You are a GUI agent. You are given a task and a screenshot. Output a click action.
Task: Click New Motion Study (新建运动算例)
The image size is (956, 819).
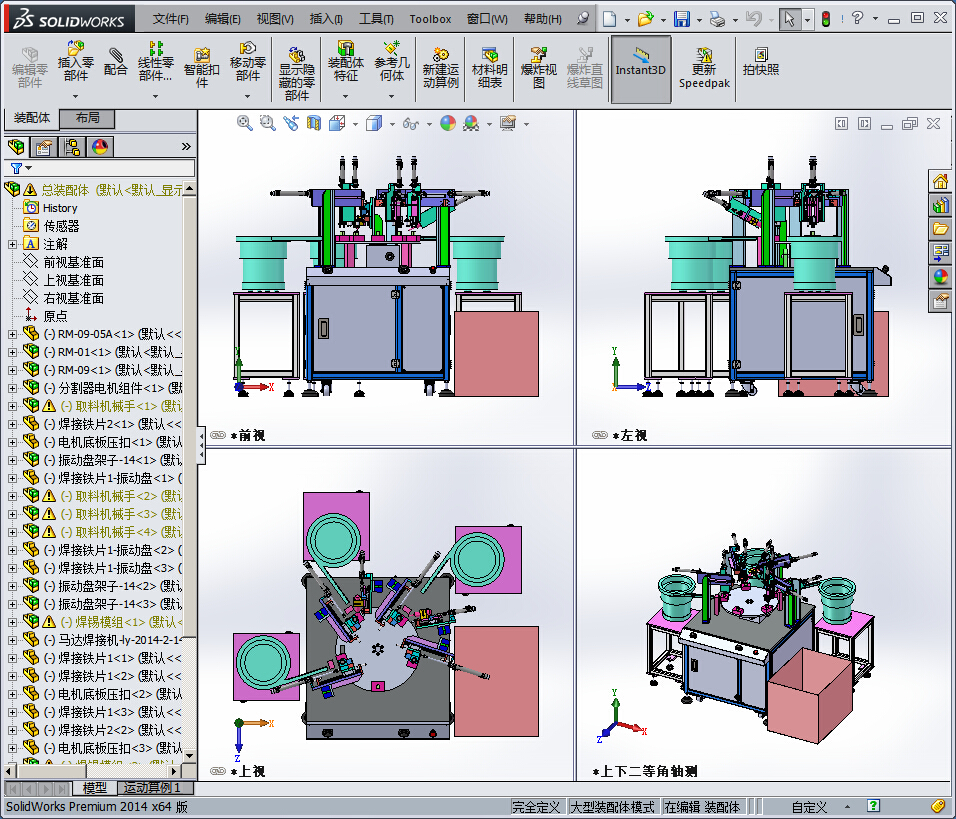coord(440,67)
